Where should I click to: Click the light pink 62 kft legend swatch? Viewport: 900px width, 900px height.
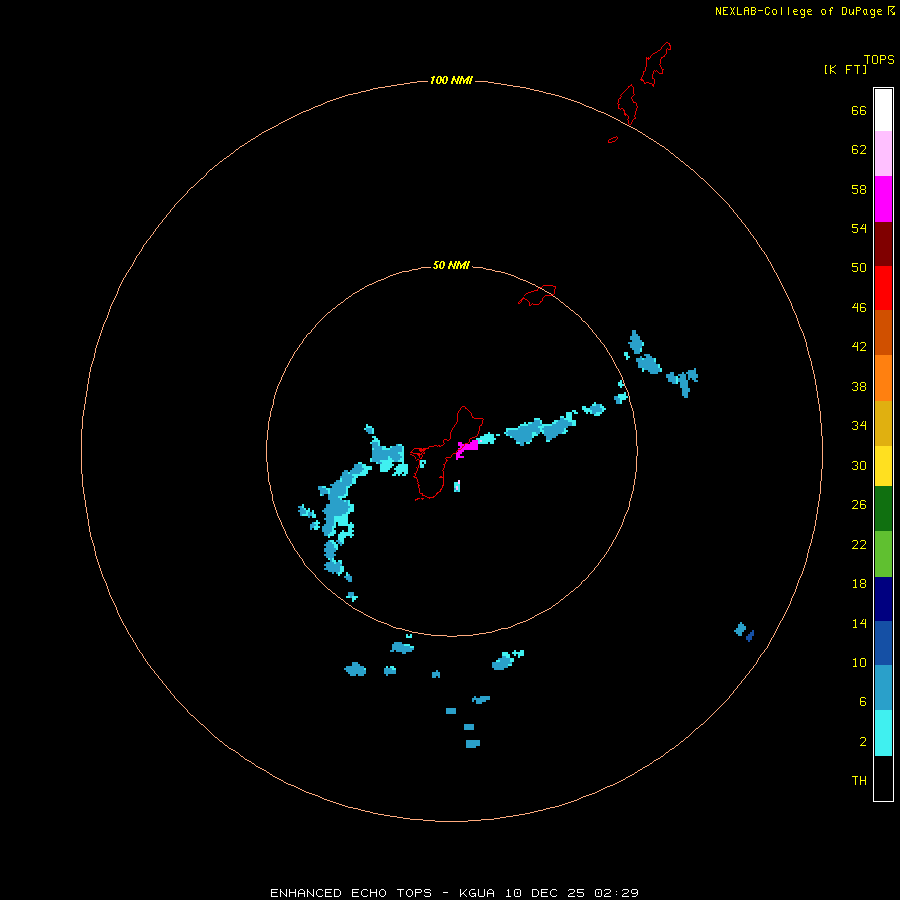click(883, 153)
